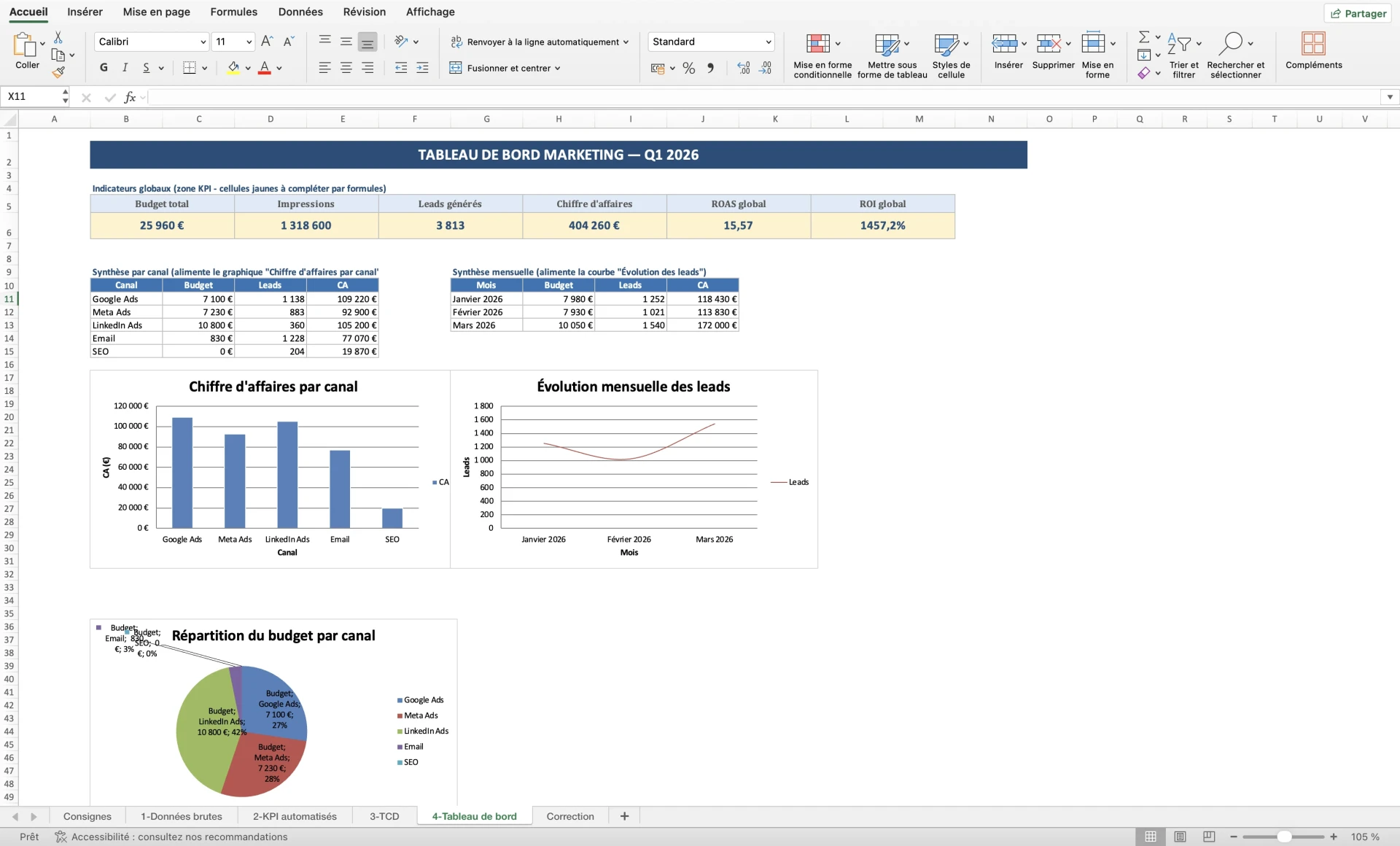Add a new sheet with plus button
Image resolution: width=1400 pixels, height=846 pixels.
624,816
